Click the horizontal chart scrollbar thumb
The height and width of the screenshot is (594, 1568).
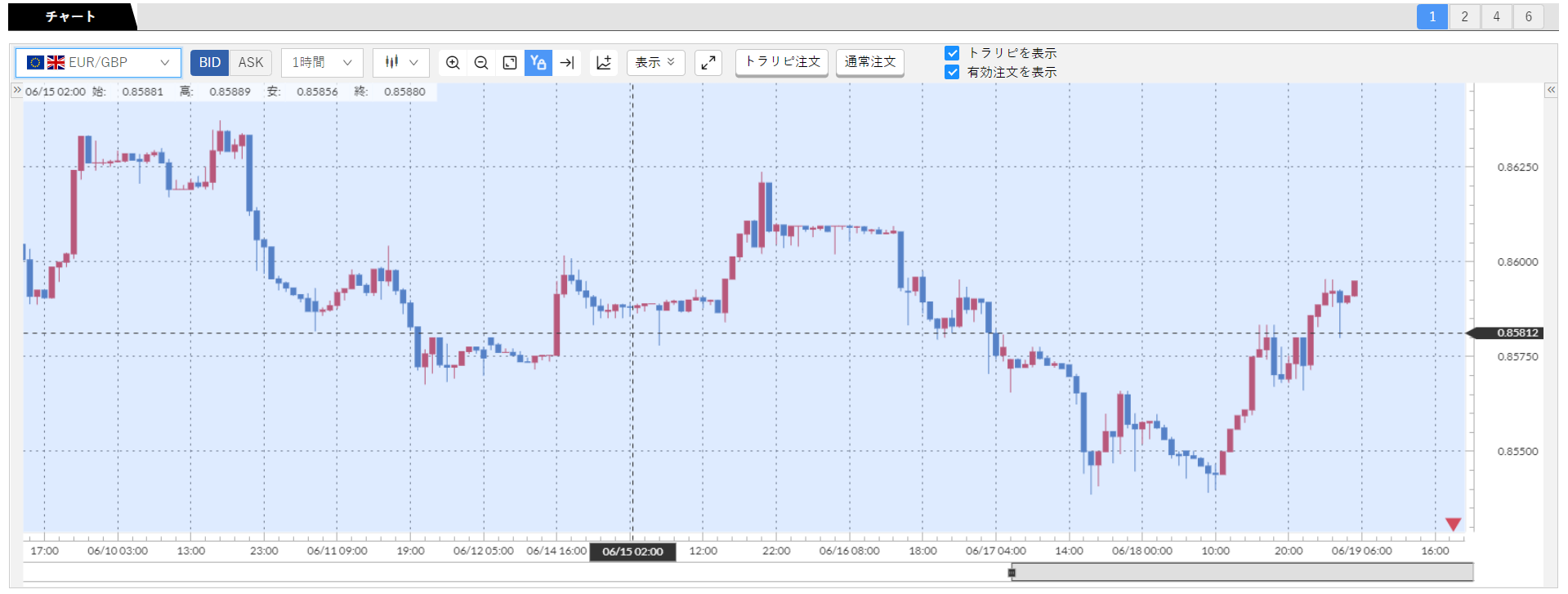(x=1242, y=572)
